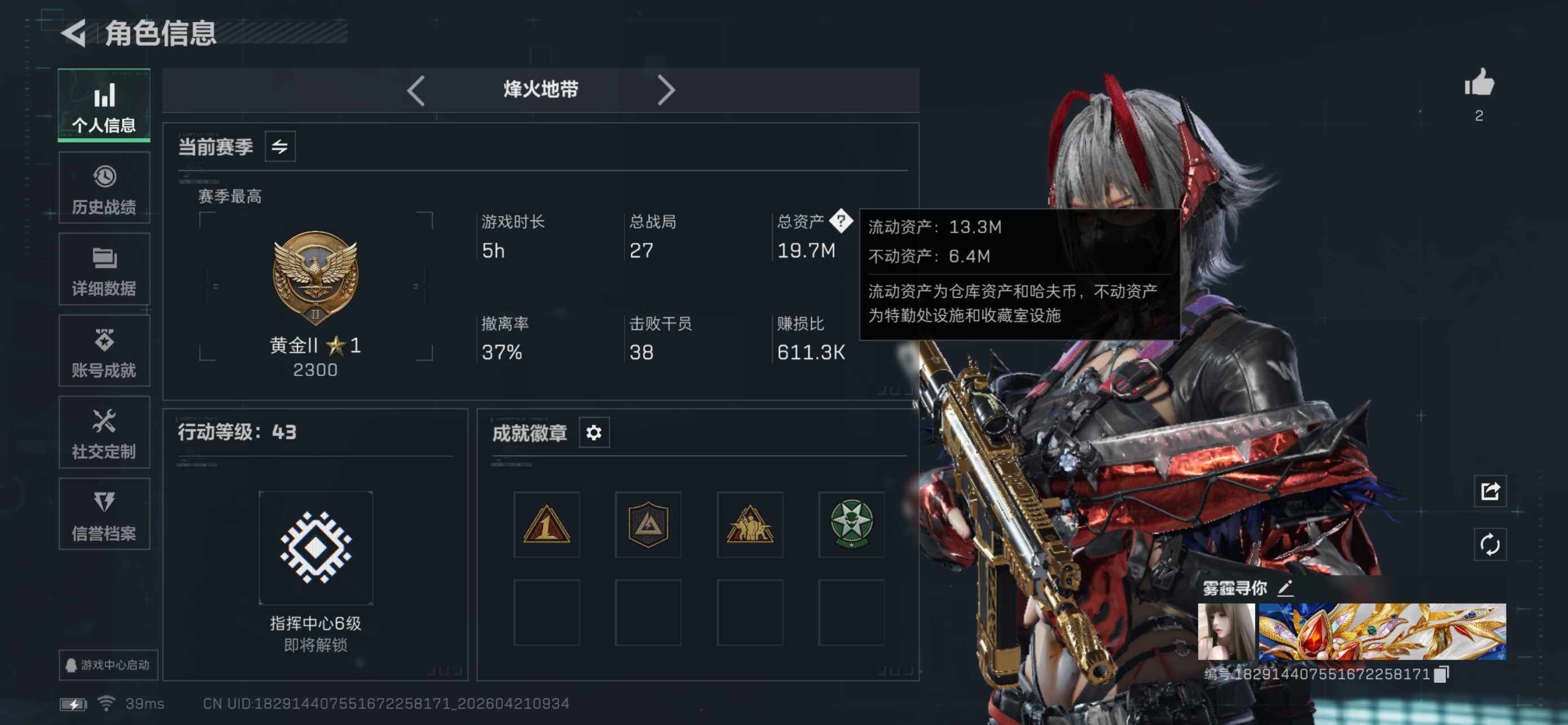Select the 账号成就 sidebar tab
The width and height of the screenshot is (1568, 725).
tap(104, 351)
